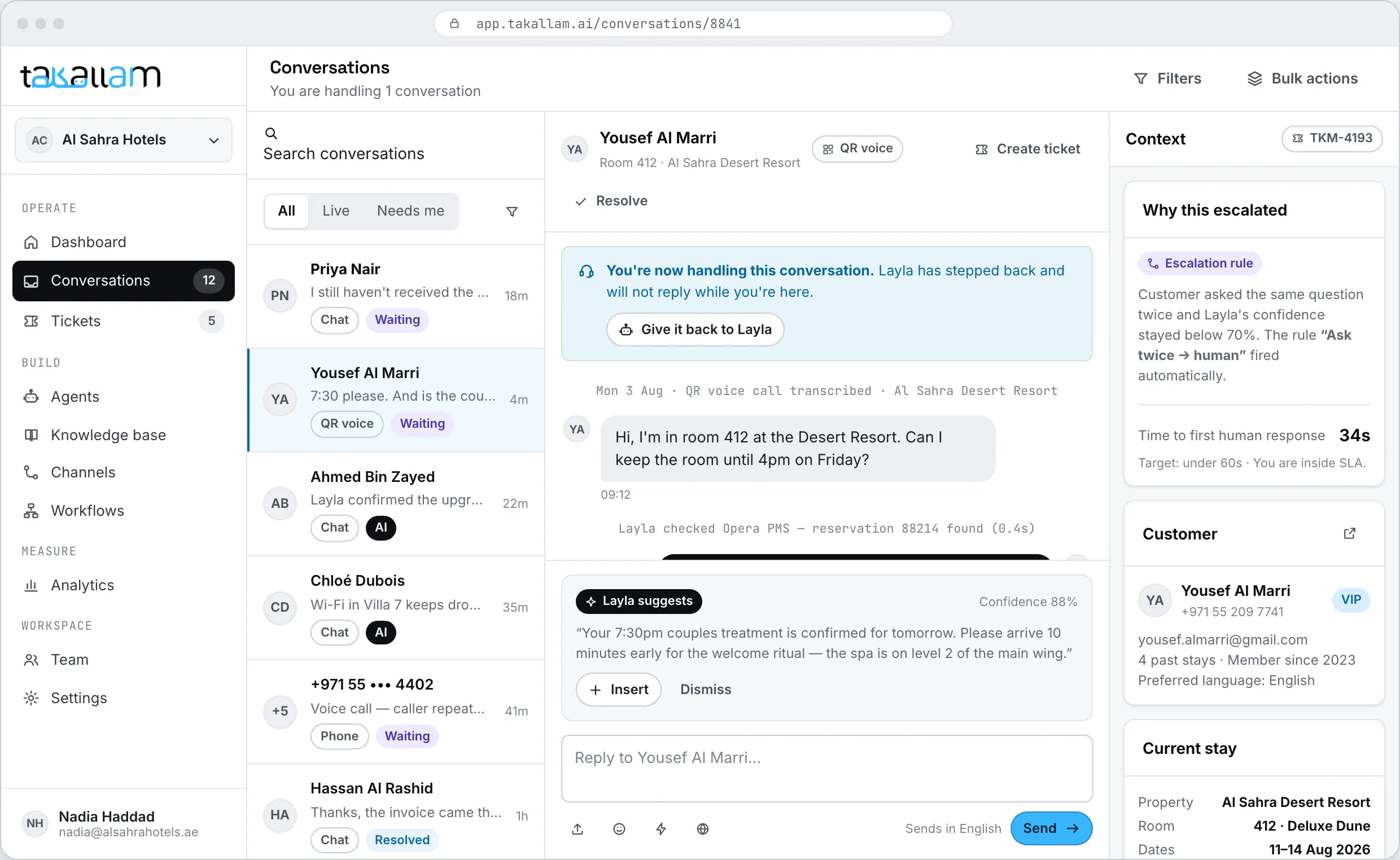Screen dimensions: 1400x860
Task: Open Tickets in the sidebar
Action: [x=124, y=321]
